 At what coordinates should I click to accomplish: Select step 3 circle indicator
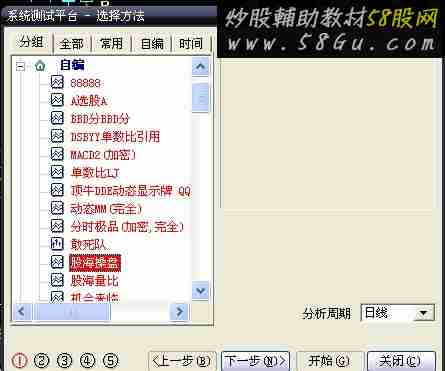pos(65,360)
